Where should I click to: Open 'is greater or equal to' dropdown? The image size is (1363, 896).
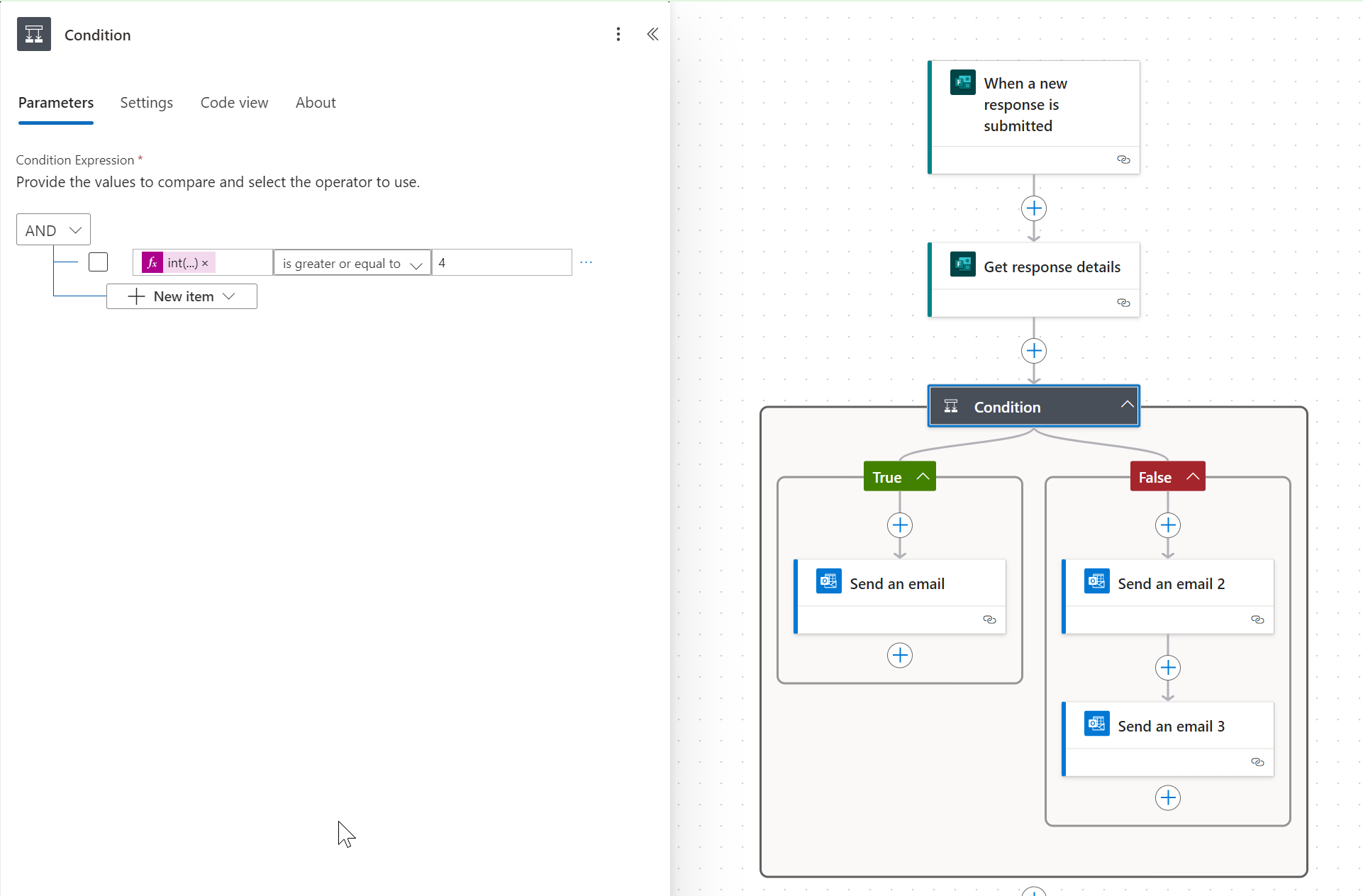352,263
